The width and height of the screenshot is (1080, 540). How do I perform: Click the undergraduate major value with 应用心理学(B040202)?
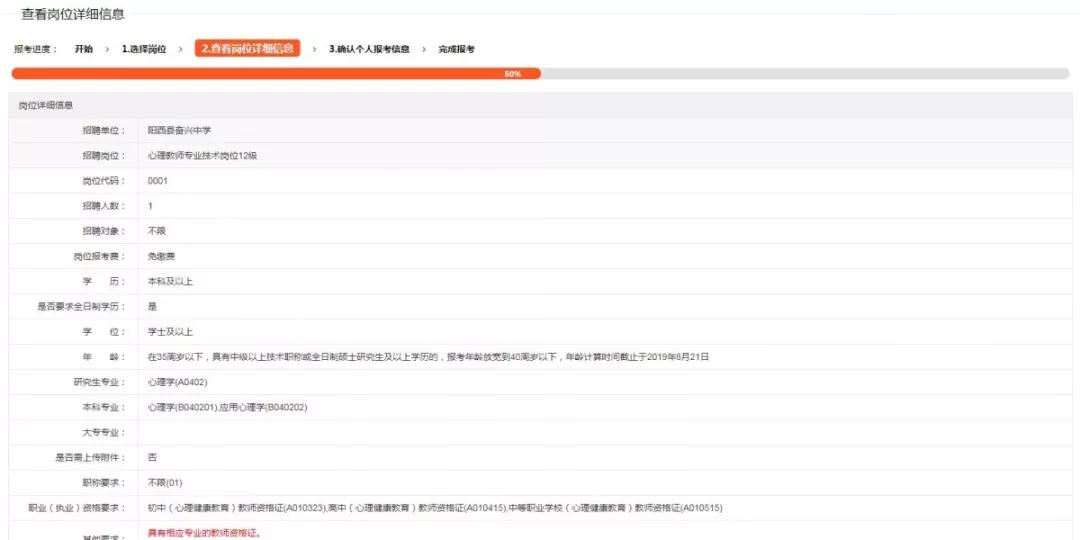pos(227,407)
